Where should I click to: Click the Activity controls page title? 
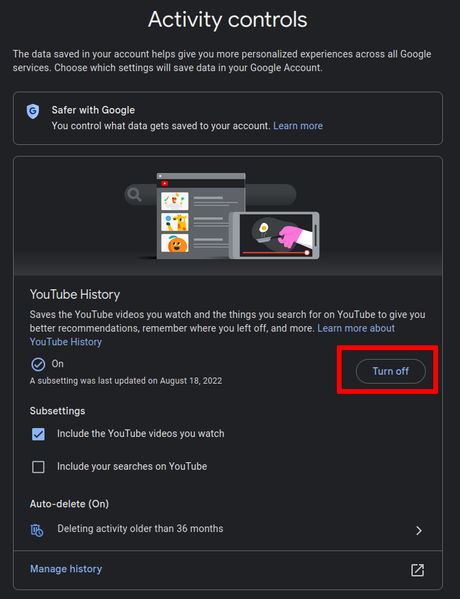pyautogui.click(x=228, y=19)
